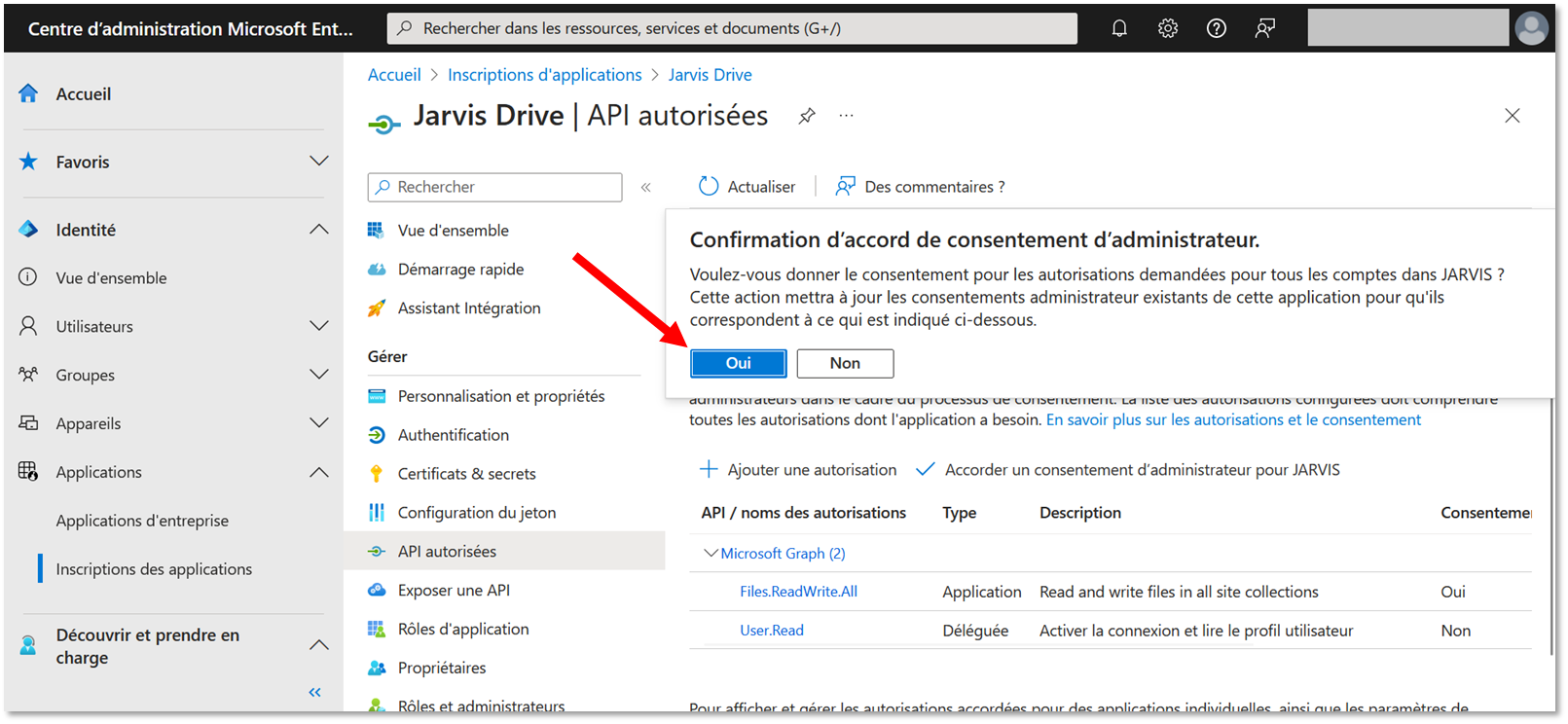Click Accorder un consentement d'administrateur pour JARVIS
Viewport: 1568px width, 724px height.
tap(1128, 470)
